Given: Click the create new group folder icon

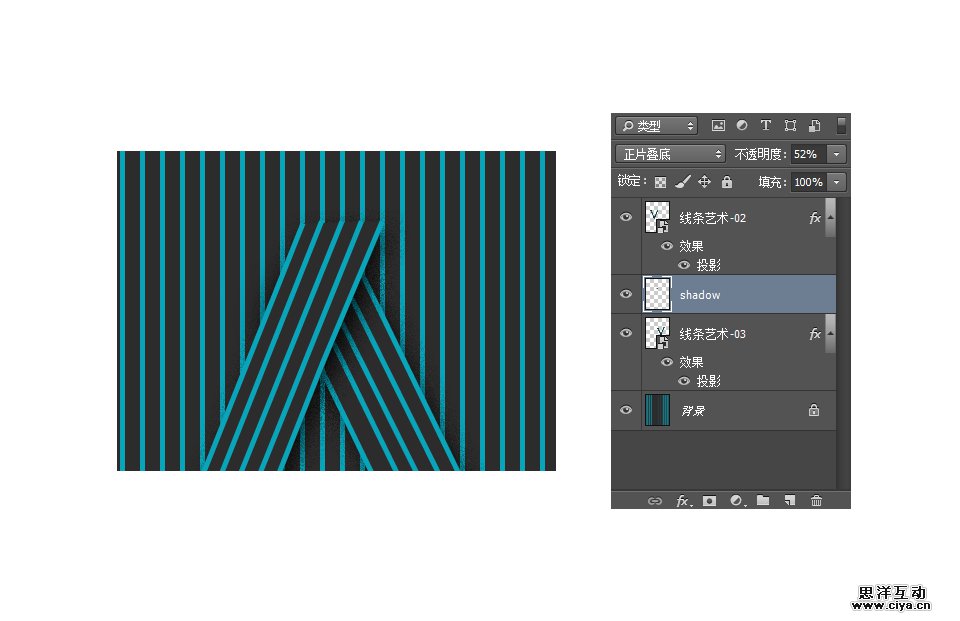Looking at the screenshot, I should [763, 501].
